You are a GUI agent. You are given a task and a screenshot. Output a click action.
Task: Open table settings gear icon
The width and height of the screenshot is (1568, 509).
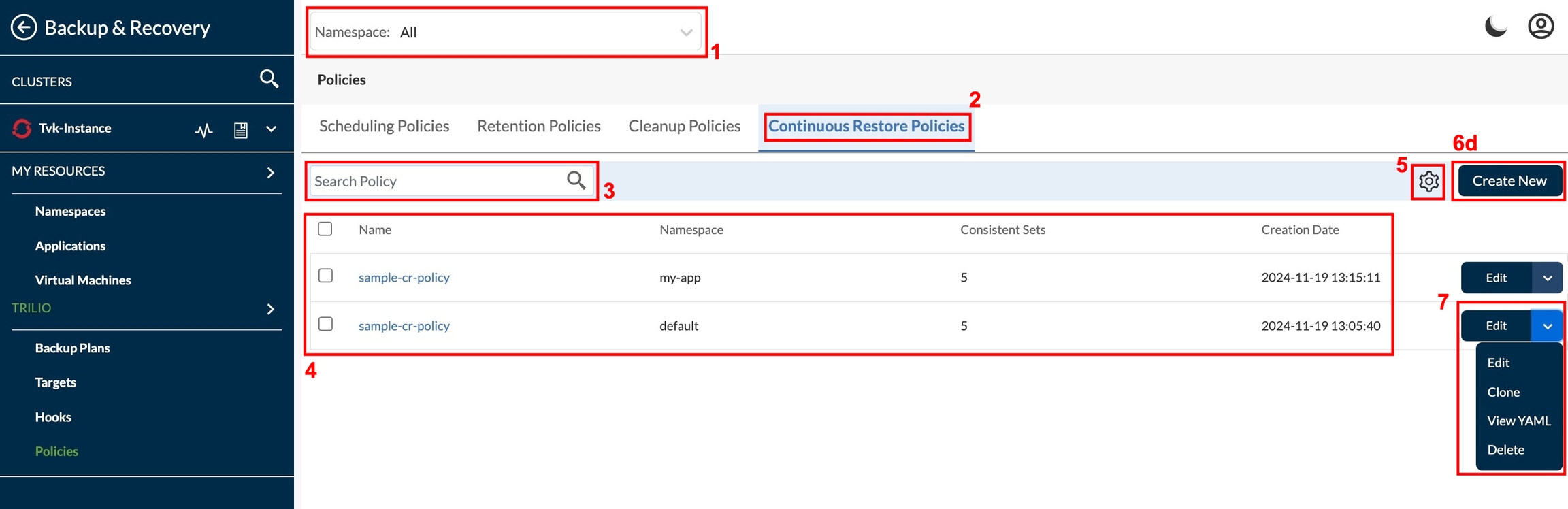[1428, 181]
